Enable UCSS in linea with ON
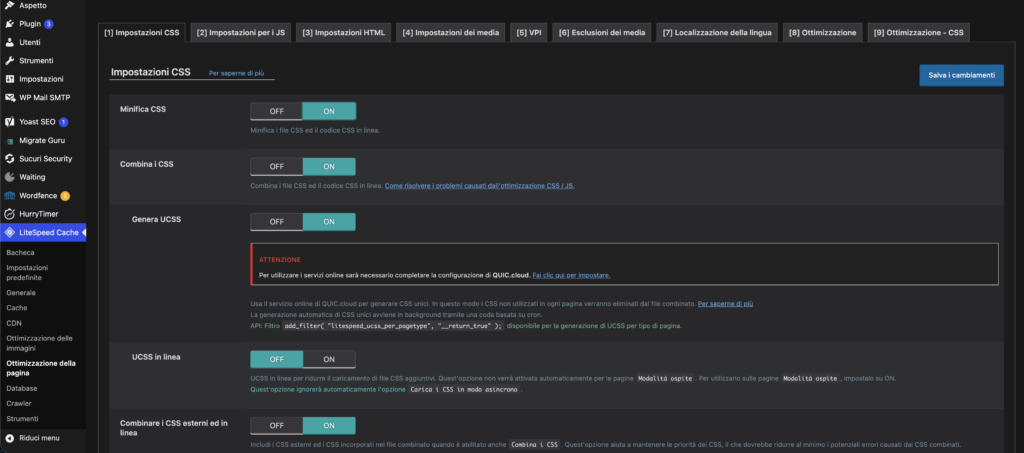Viewport: 1024px width, 453px height. tap(329, 360)
